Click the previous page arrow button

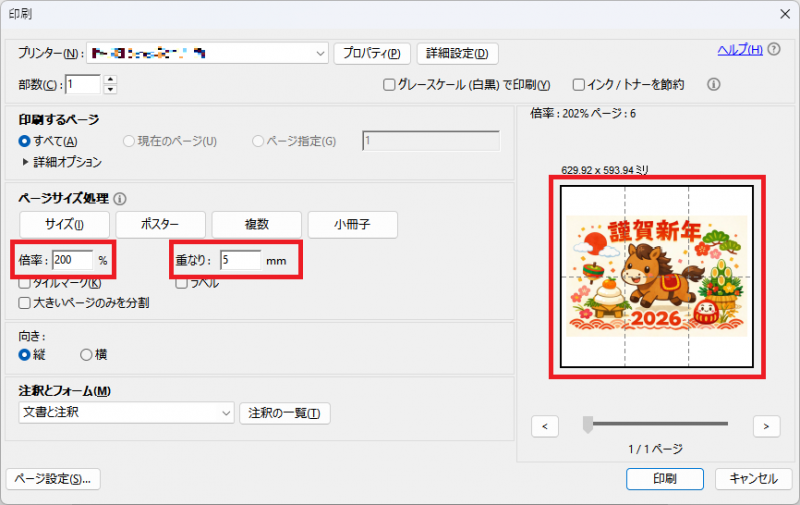click(x=545, y=426)
